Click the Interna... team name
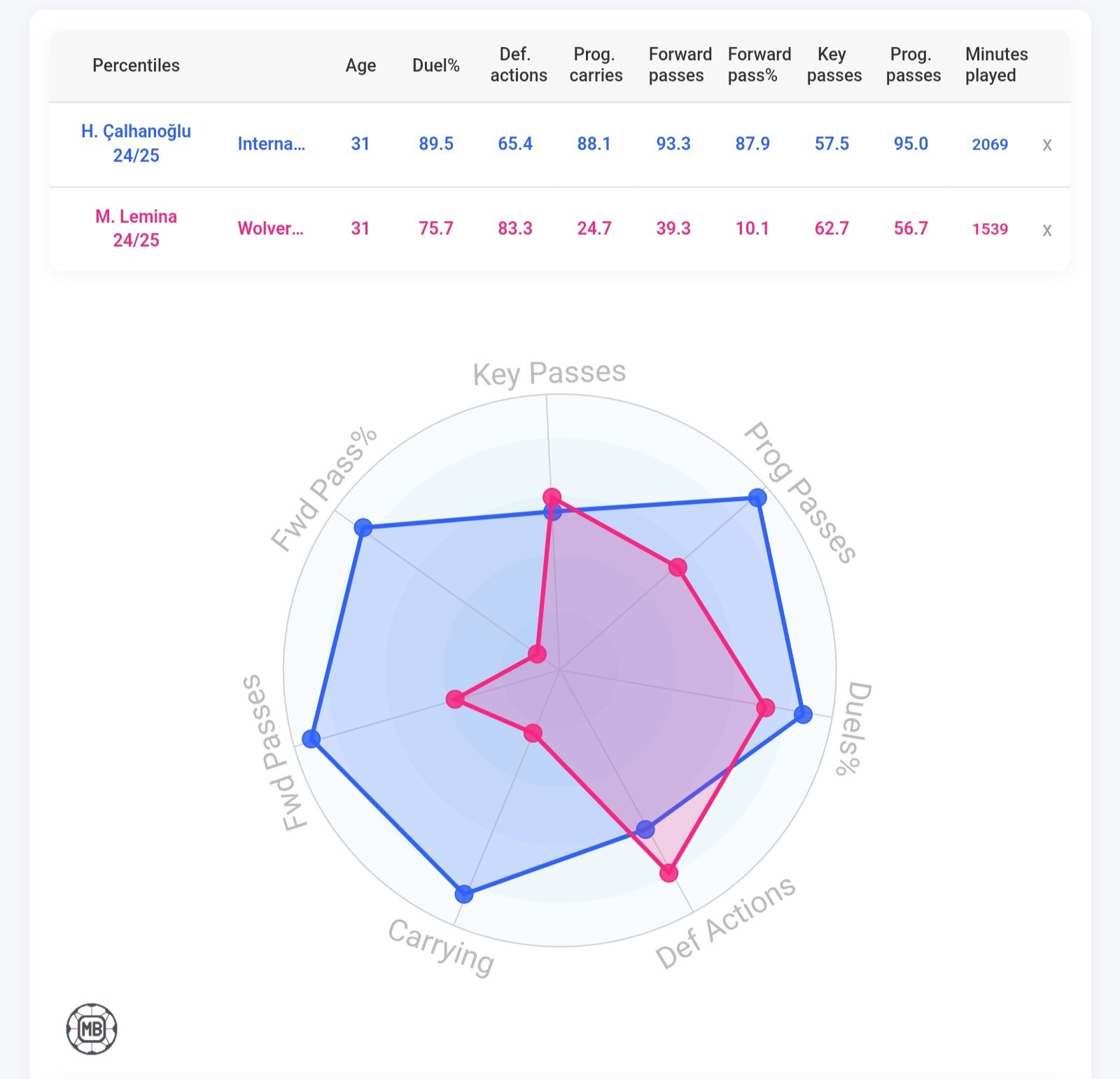 pyautogui.click(x=271, y=144)
